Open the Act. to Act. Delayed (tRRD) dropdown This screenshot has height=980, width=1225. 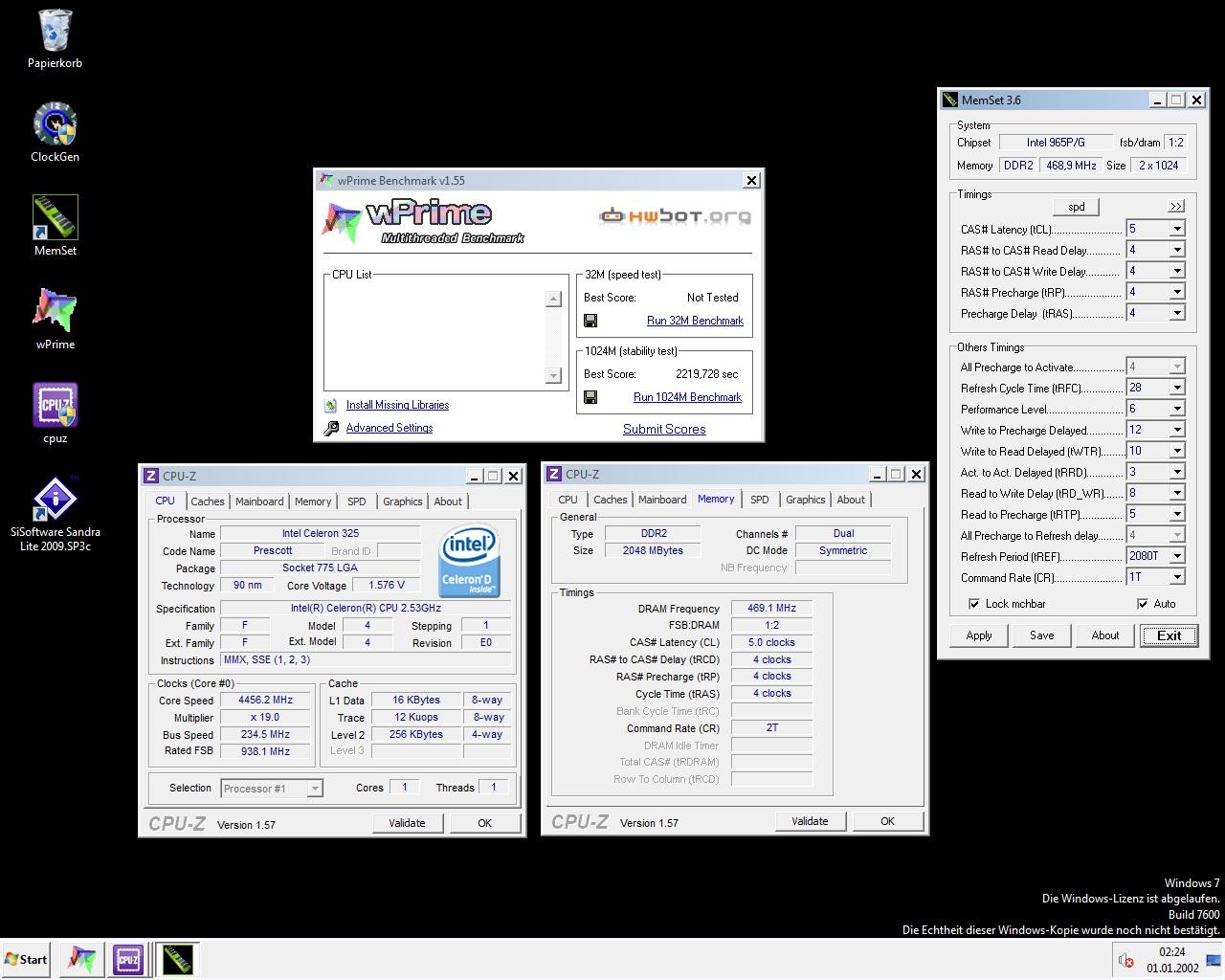tap(1177, 472)
